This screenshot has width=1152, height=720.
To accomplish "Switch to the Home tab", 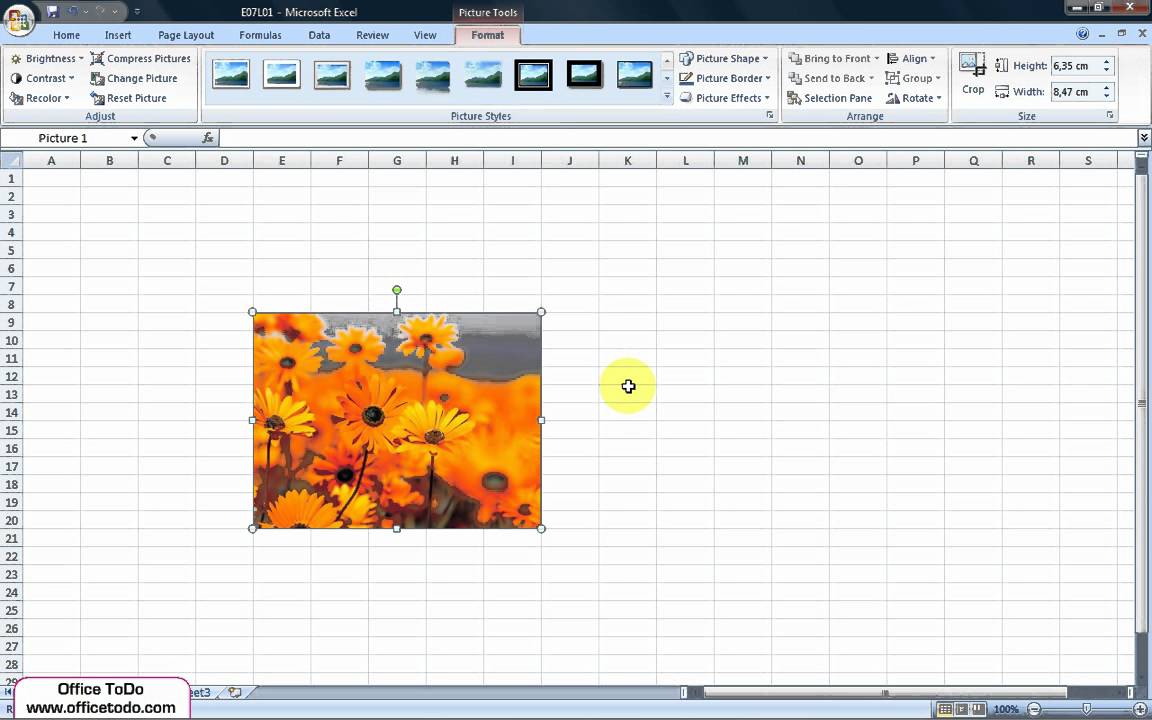I will click(66, 35).
